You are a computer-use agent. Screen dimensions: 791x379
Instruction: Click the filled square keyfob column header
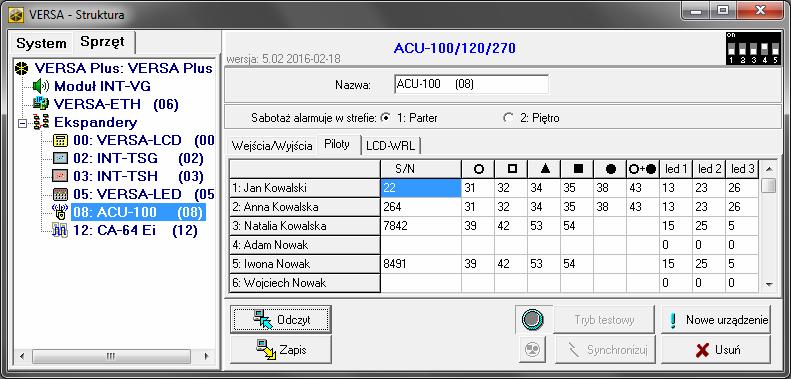tap(577, 169)
